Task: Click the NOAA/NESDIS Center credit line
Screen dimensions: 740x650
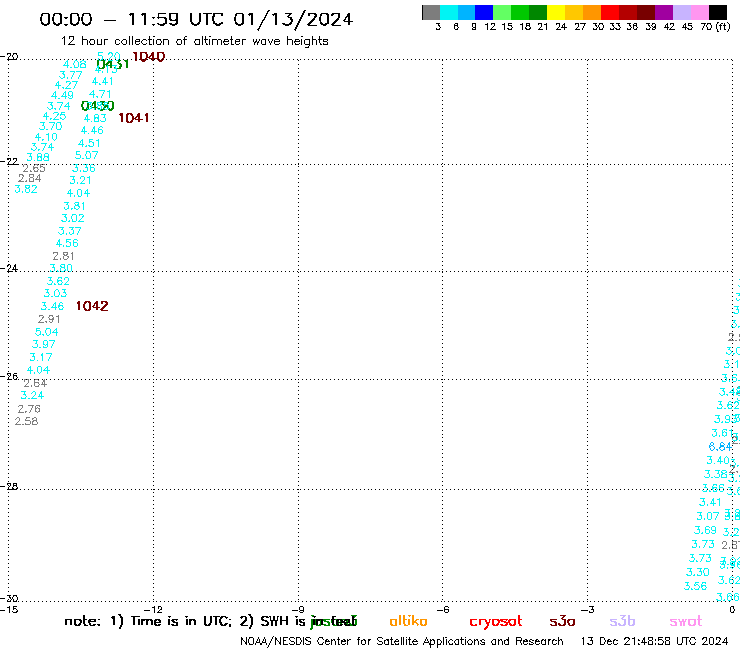Action: click(402, 641)
